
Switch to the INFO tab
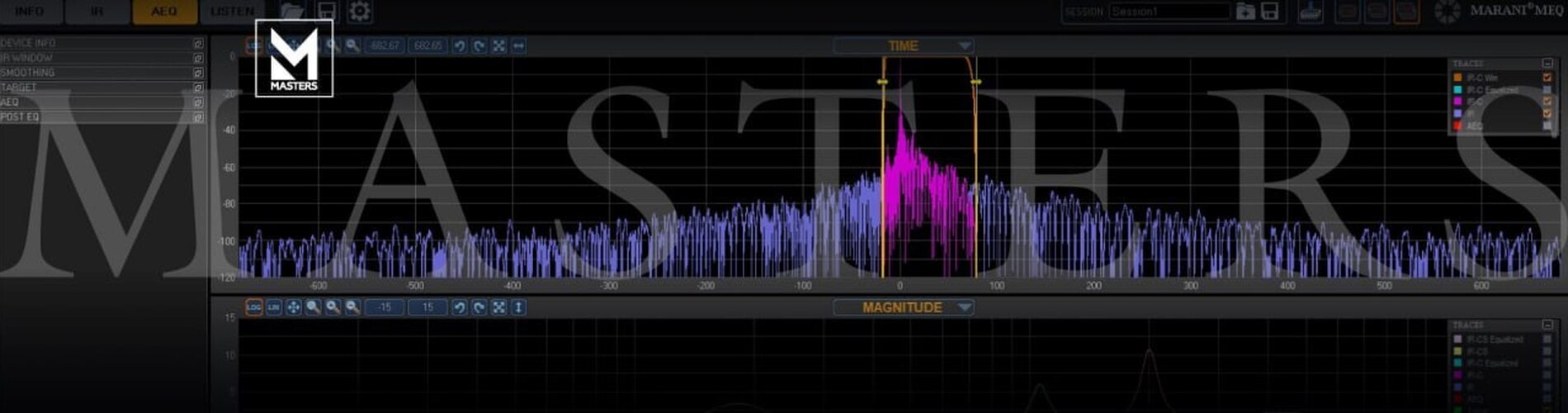tap(30, 12)
